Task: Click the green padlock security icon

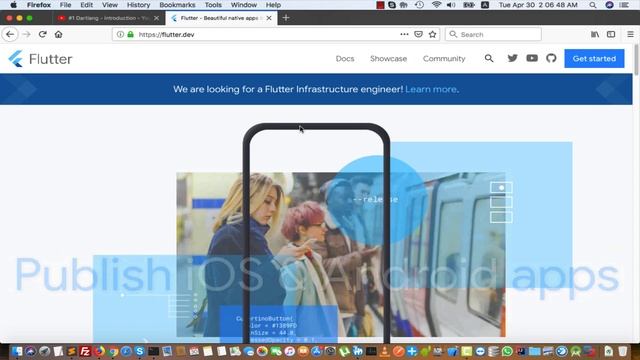Action: 131,34
